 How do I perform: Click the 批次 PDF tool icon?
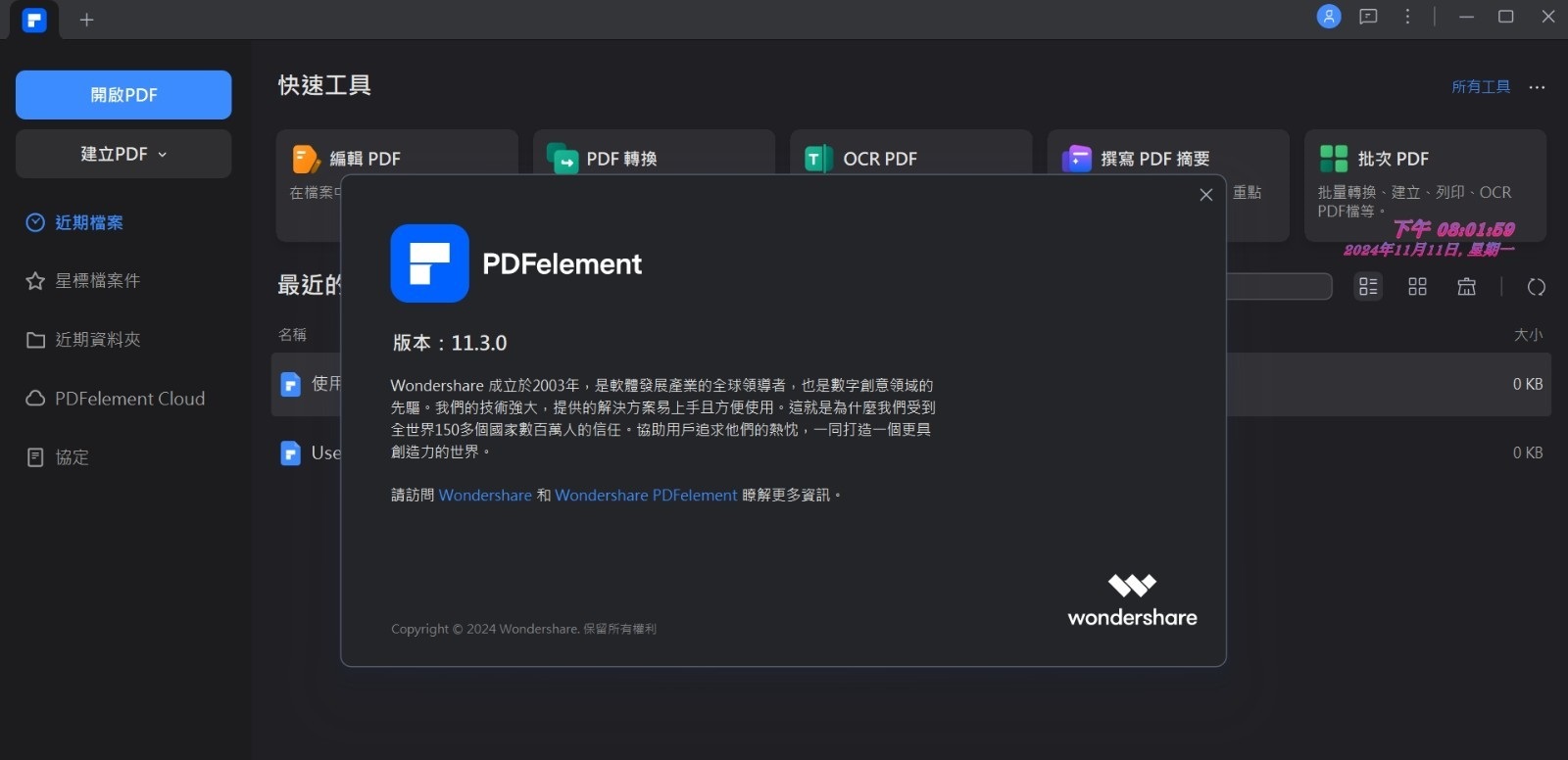(x=1334, y=159)
